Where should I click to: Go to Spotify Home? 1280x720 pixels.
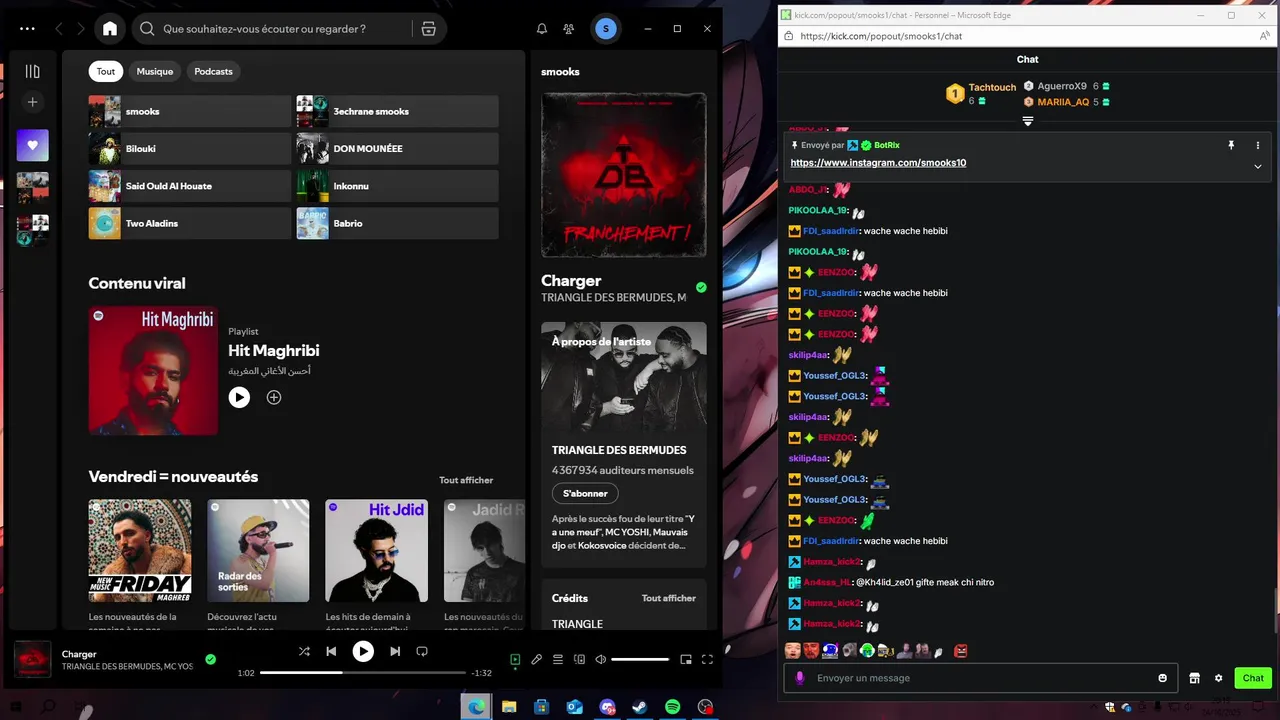(x=110, y=29)
